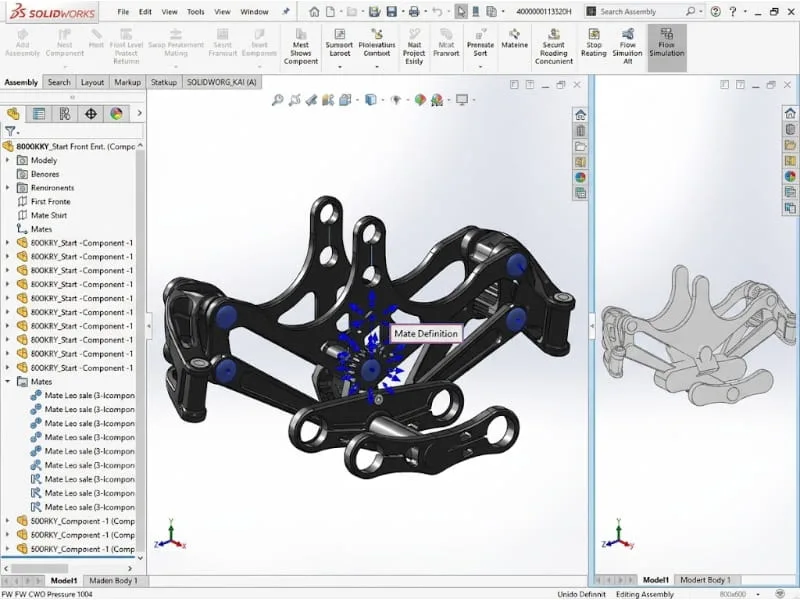
Task: Open the File menu
Action: tap(123, 12)
